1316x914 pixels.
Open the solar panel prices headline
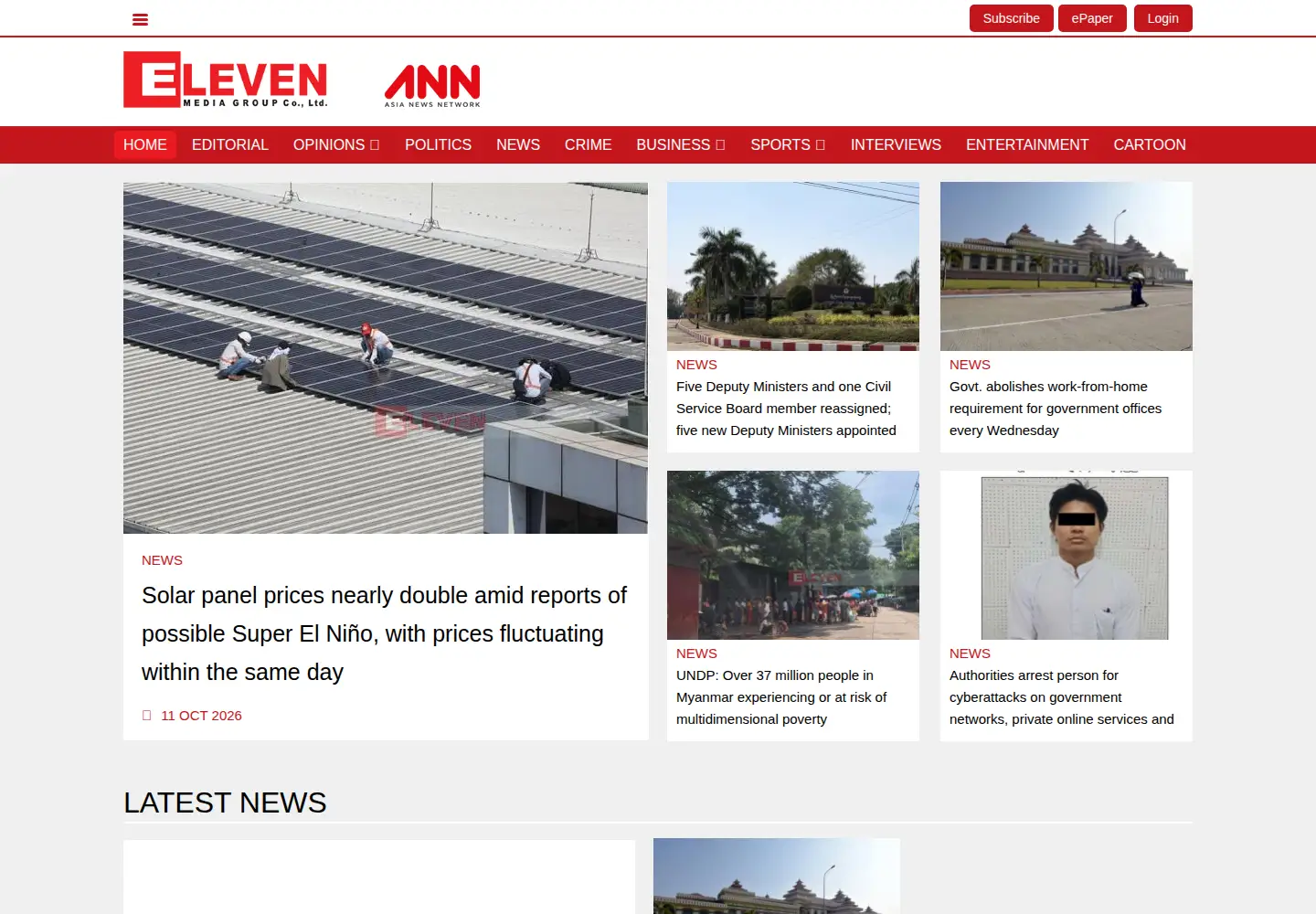(384, 633)
